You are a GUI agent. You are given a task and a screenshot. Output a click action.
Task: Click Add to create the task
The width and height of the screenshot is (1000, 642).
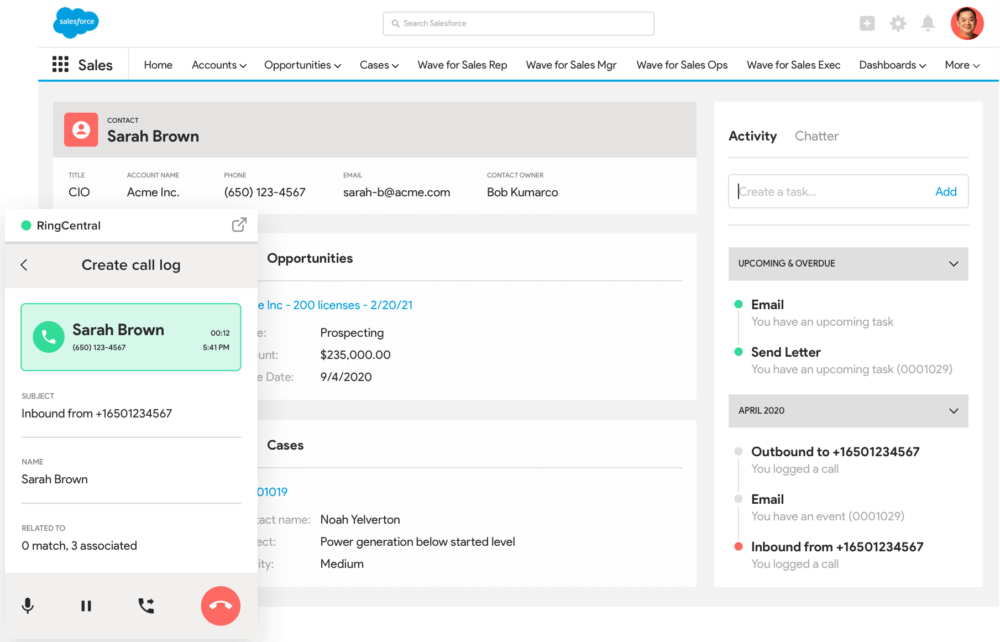tap(946, 191)
